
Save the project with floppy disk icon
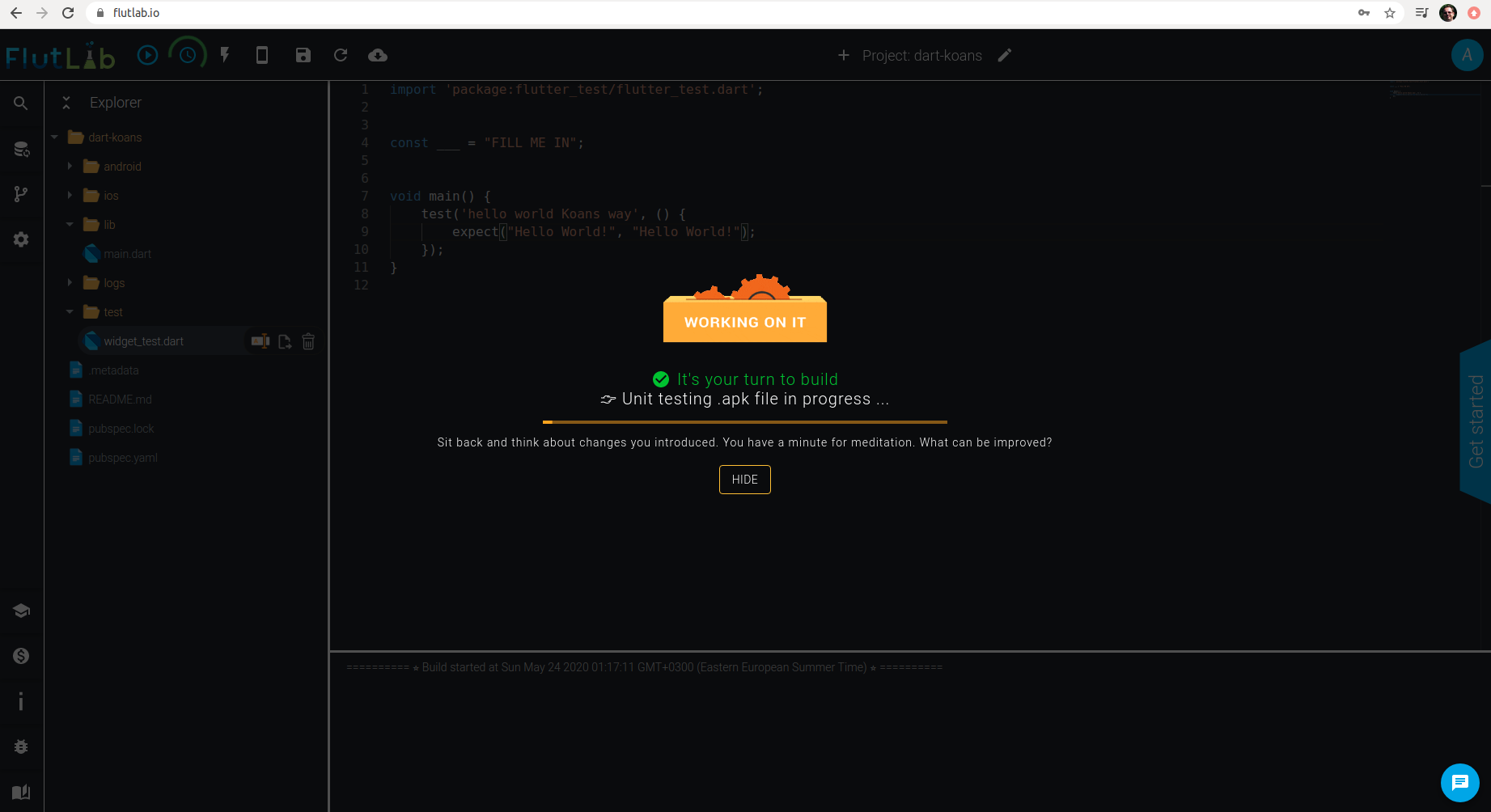(303, 55)
